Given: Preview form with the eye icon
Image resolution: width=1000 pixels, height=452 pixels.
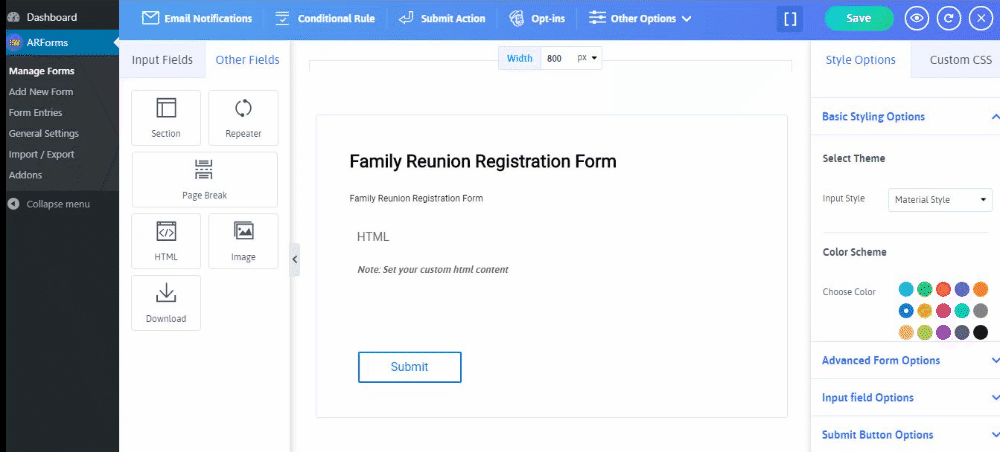Looking at the screenshot, I should [916, 18].
